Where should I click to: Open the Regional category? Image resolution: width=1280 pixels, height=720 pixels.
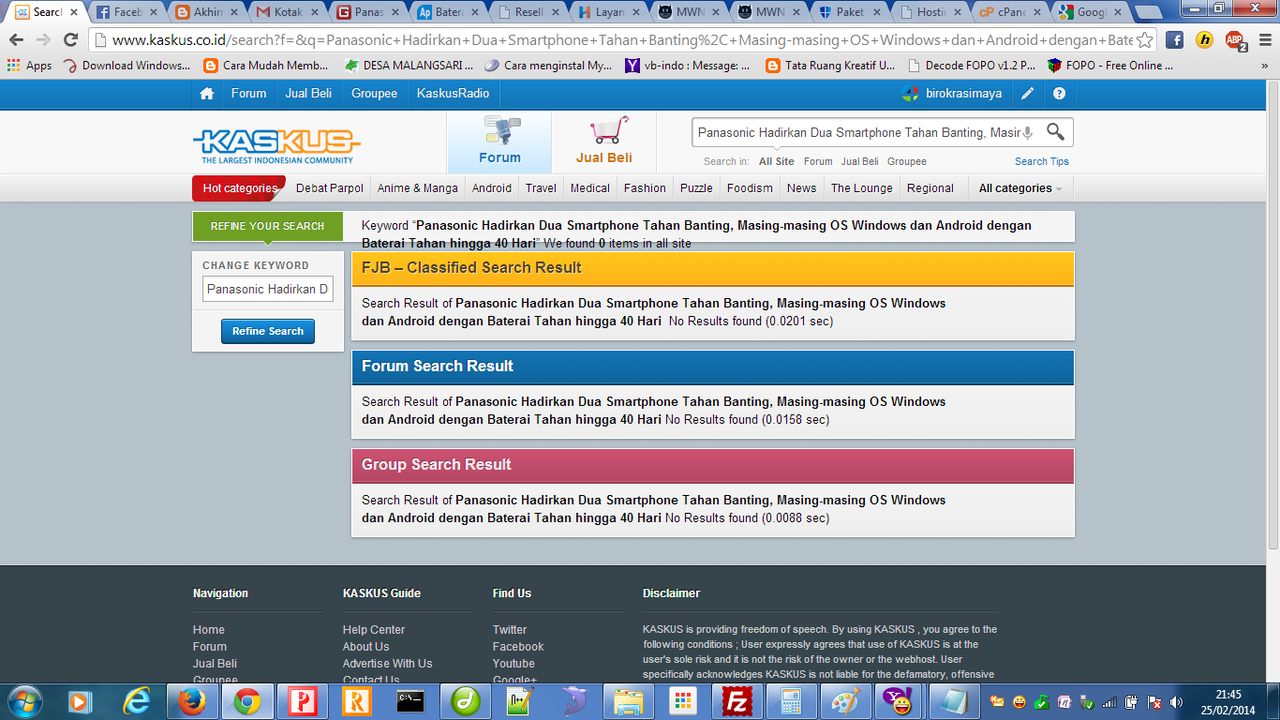click(930, 188)
